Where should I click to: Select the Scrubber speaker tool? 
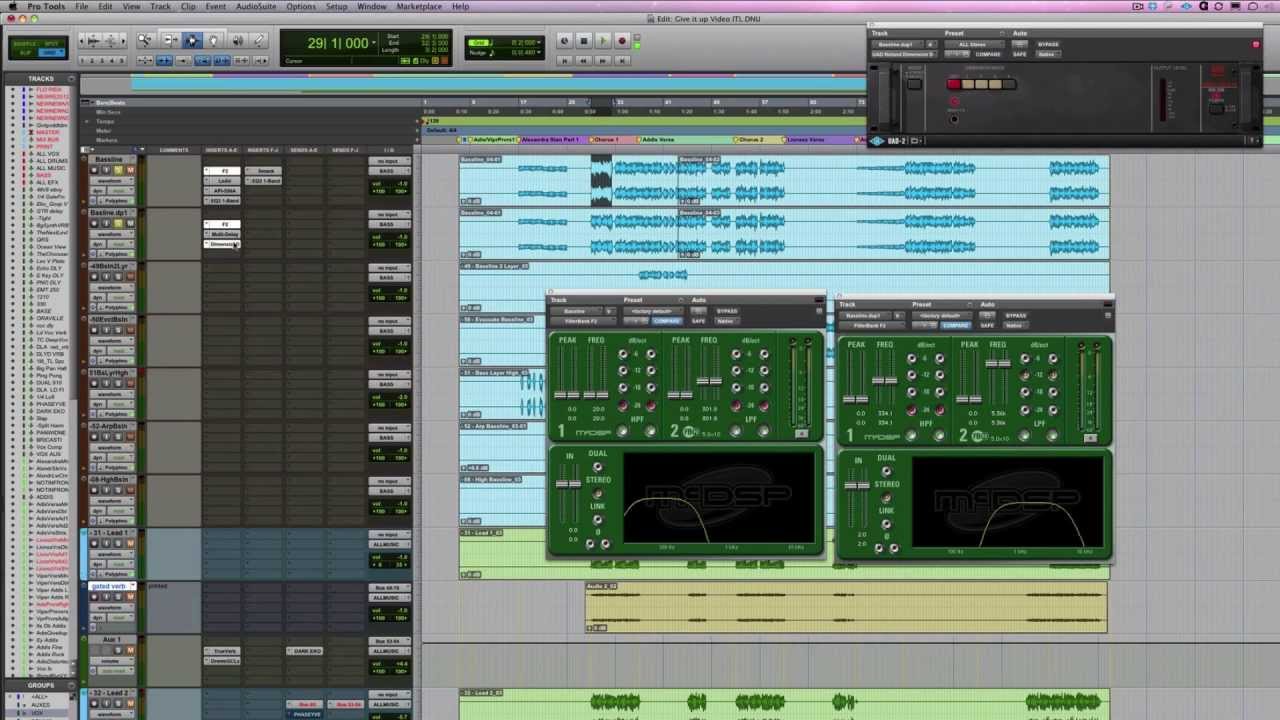pyautogui.click(x=237, y=40)
